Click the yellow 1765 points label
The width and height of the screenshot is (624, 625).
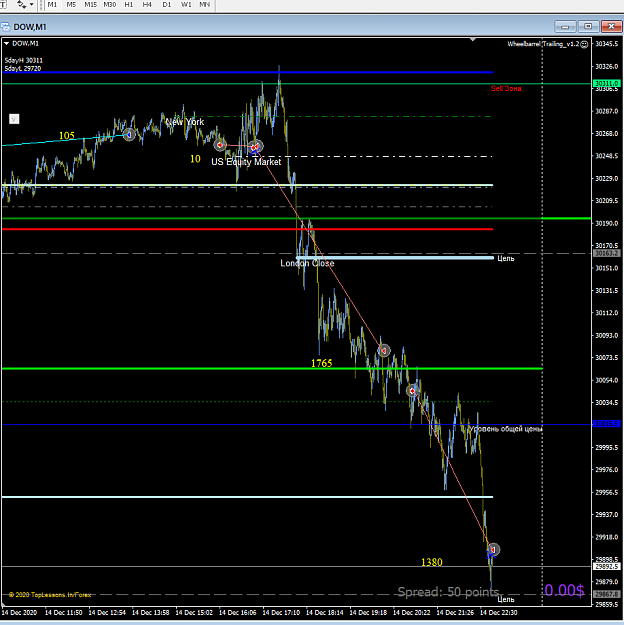(321, 363)
